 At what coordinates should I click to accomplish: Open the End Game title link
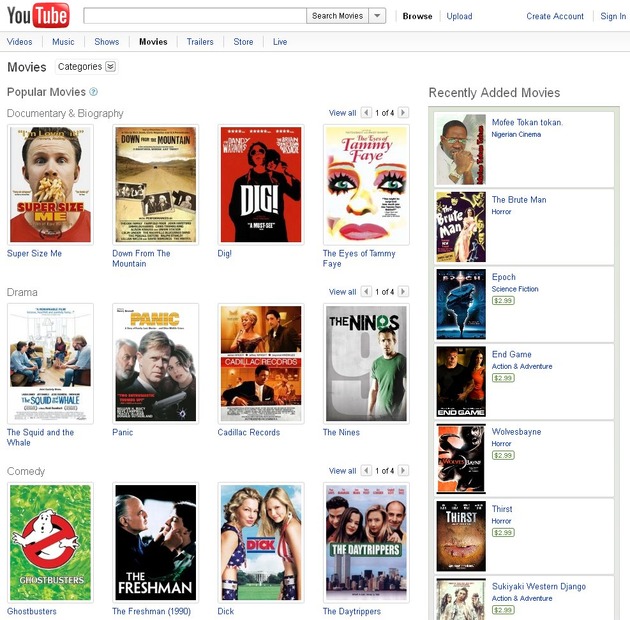pyautogui.click(x=511, y=354)
